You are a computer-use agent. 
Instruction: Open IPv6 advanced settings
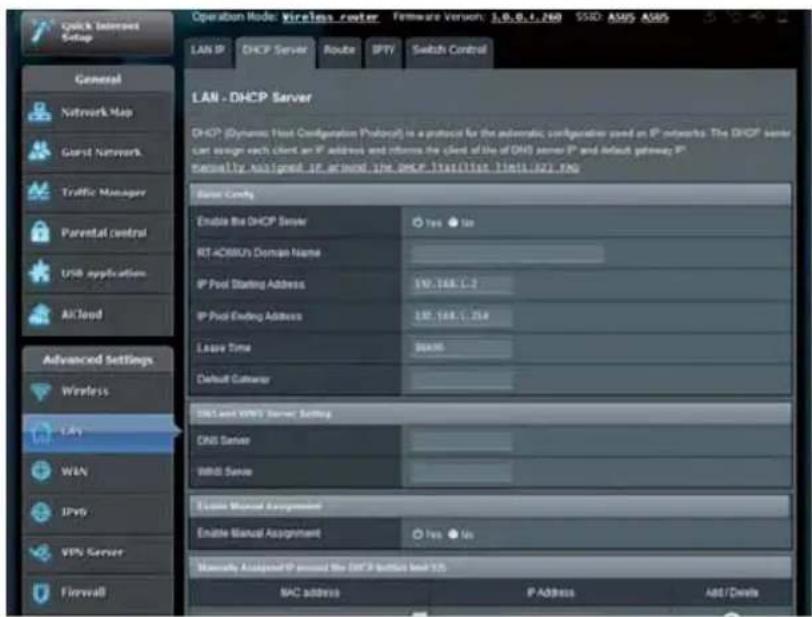(x=98, y=512)
